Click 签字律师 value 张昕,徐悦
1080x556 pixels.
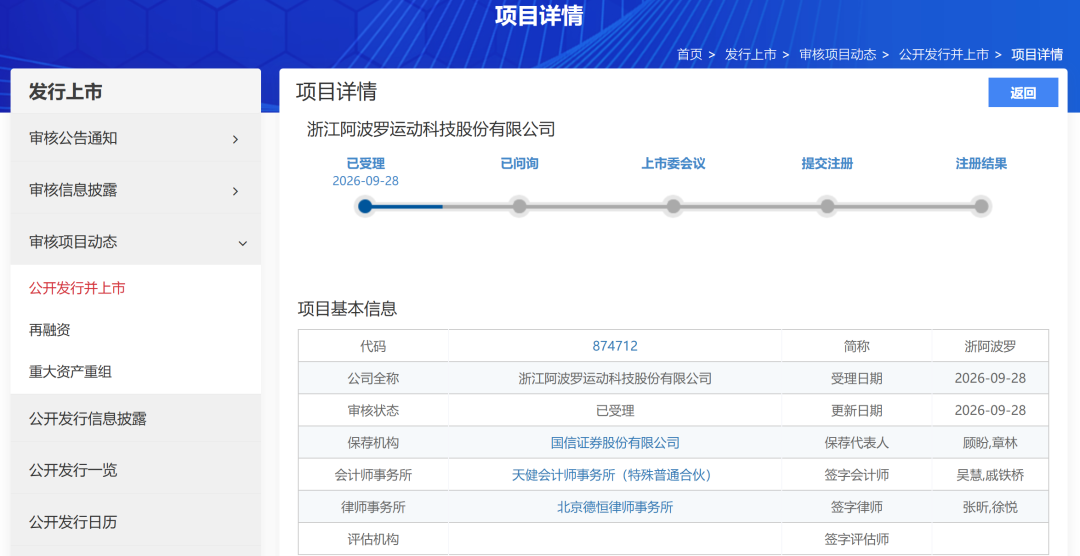pyautogui.click(x=990, y=507)
